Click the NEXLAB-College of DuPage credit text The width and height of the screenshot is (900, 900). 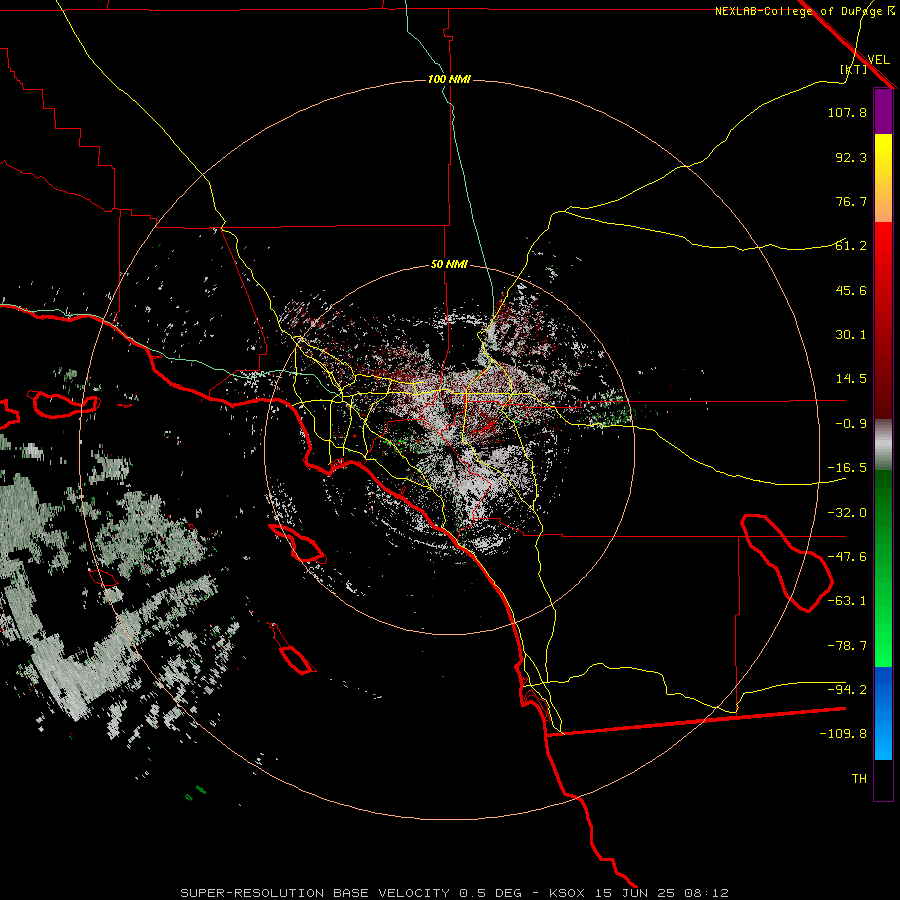(798, 11)
